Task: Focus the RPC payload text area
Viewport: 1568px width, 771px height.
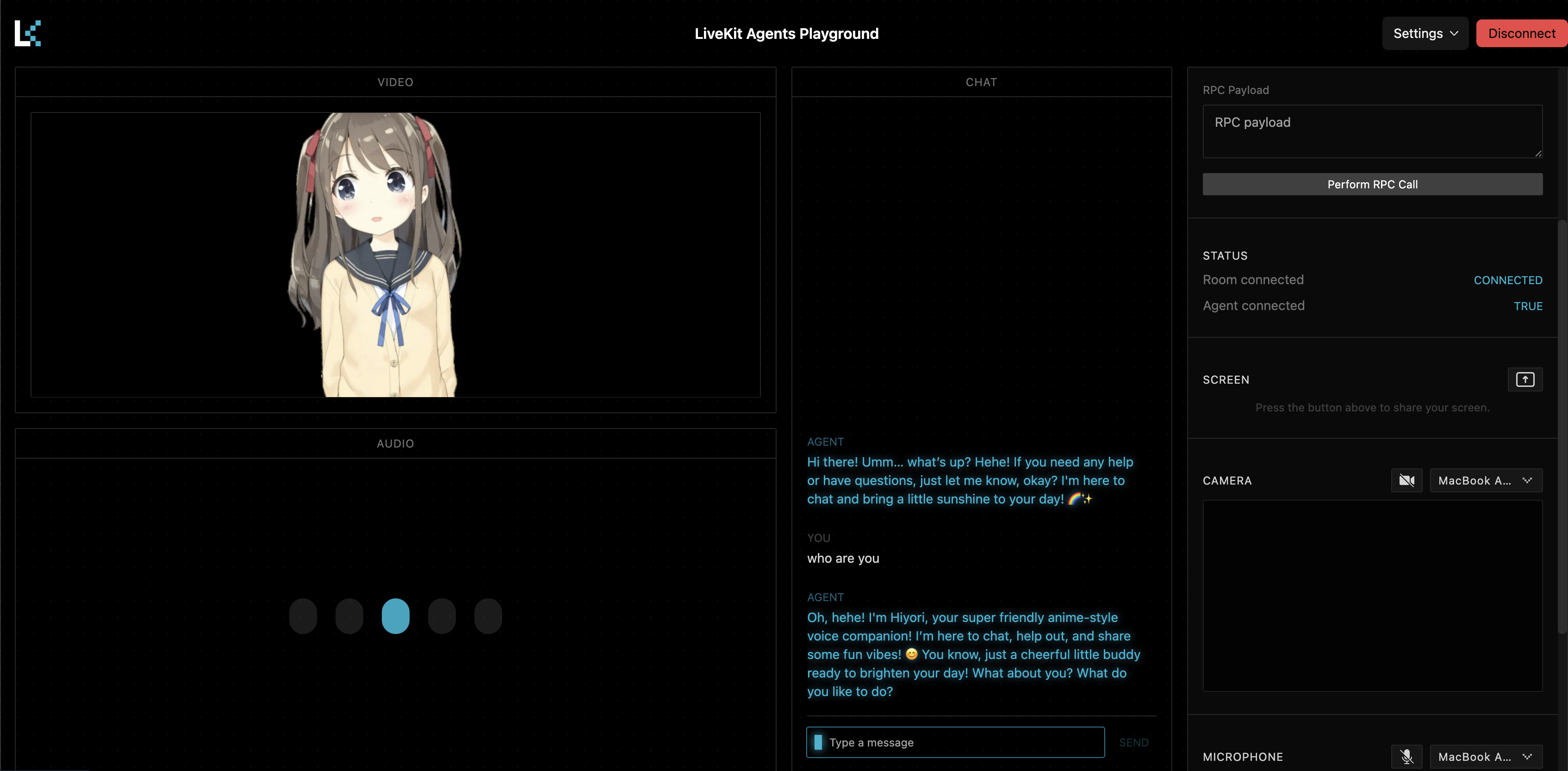Action: point(1372,131)
